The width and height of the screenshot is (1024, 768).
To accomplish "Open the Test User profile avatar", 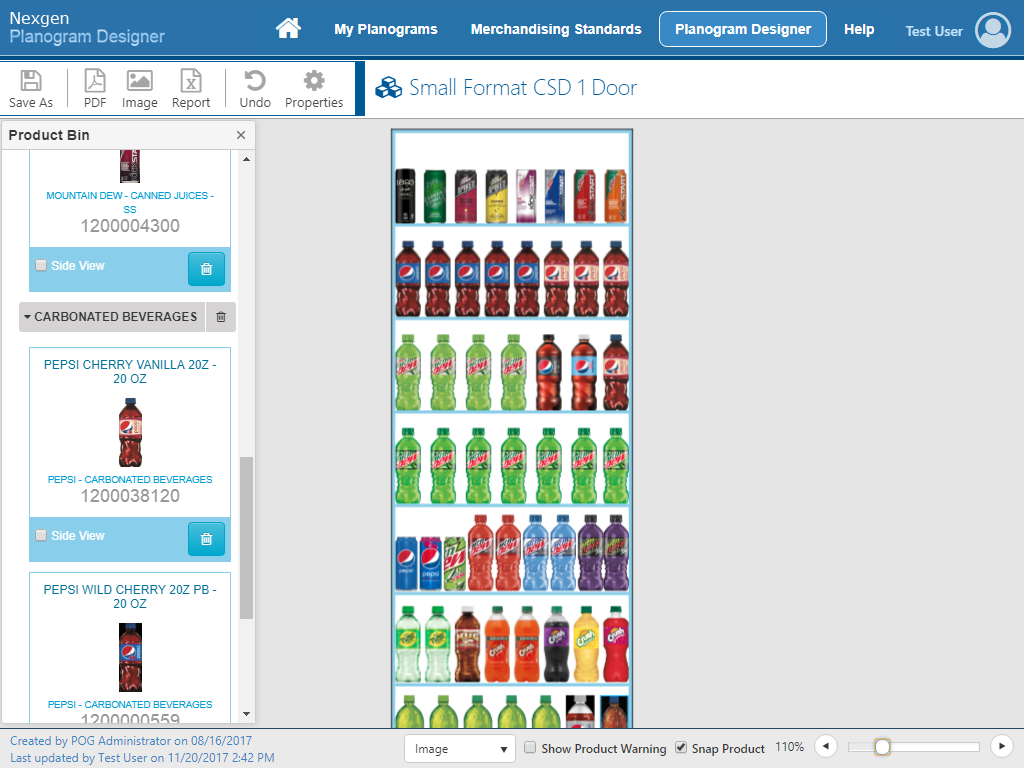I will [x=993, y=30].
